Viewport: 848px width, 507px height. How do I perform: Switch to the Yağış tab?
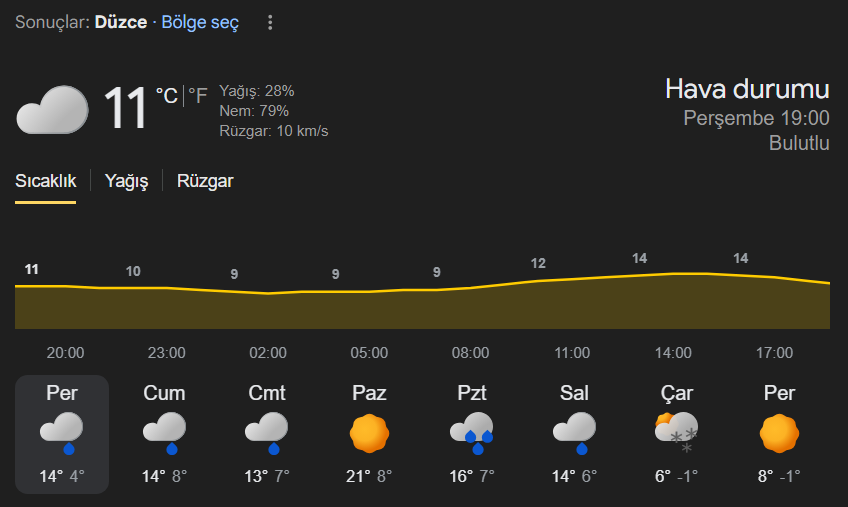tap(127, 181)
